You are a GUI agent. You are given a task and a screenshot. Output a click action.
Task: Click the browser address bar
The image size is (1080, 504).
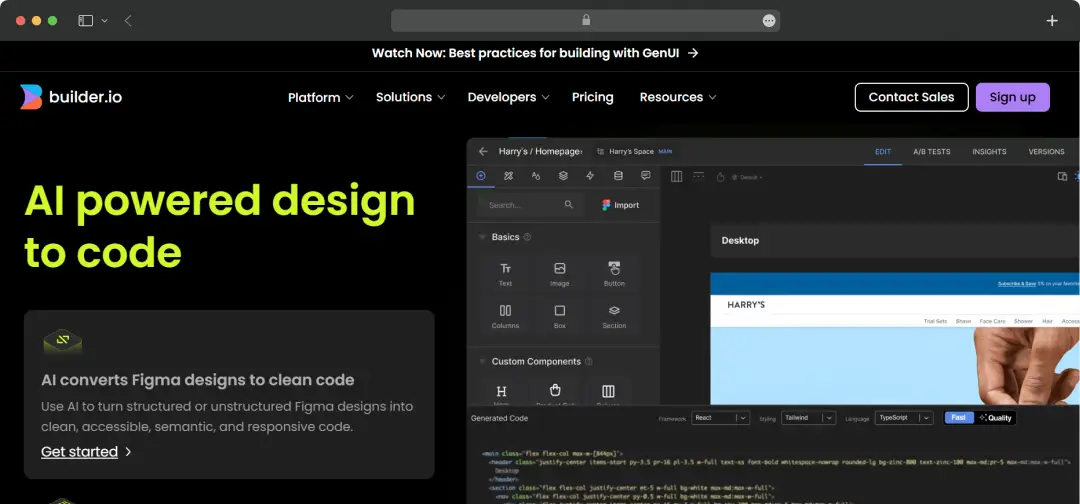click(x=585, y=21)
